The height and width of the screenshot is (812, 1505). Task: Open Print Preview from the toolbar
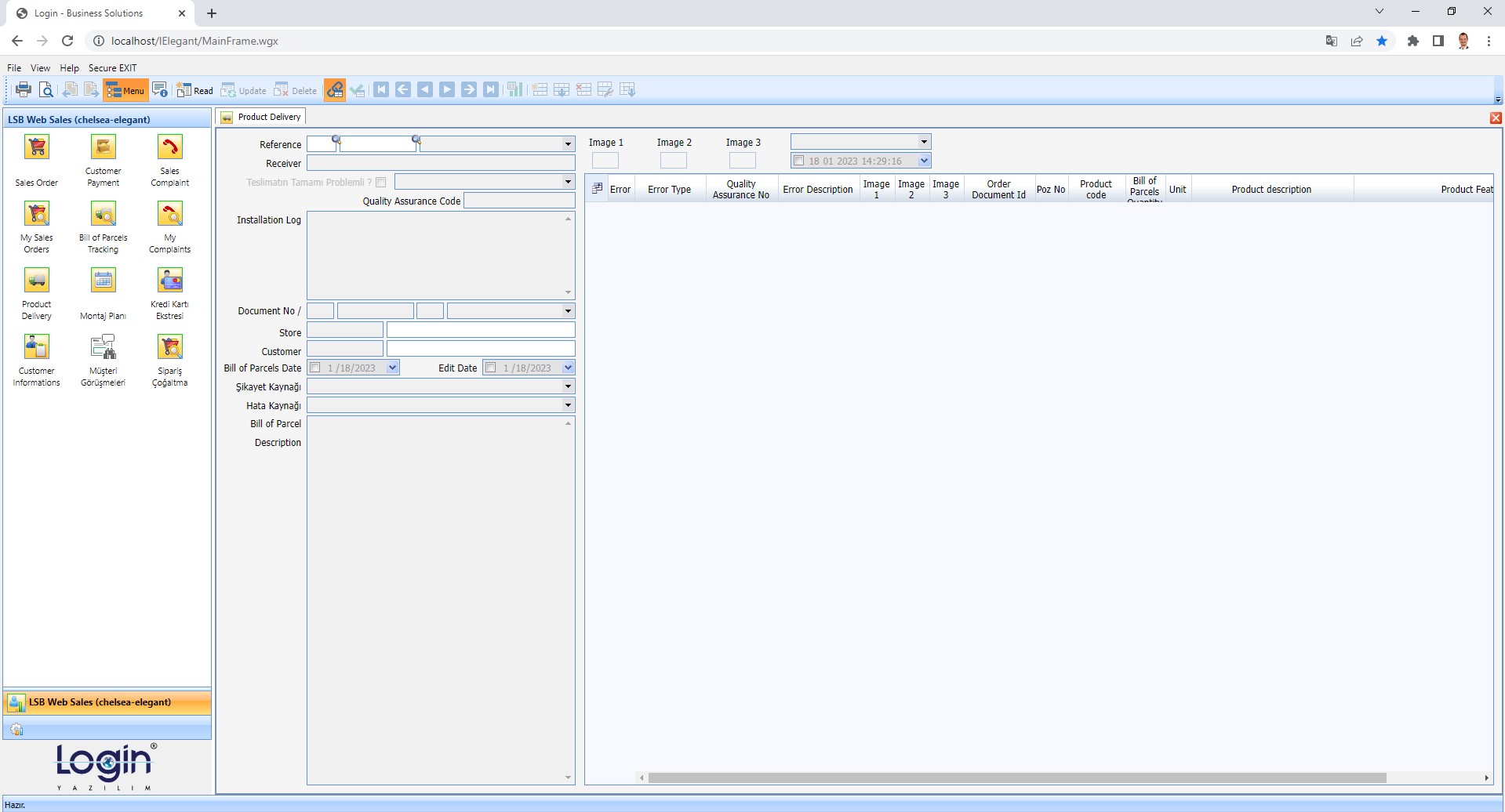pyautogui.click(x=45, y=89)
